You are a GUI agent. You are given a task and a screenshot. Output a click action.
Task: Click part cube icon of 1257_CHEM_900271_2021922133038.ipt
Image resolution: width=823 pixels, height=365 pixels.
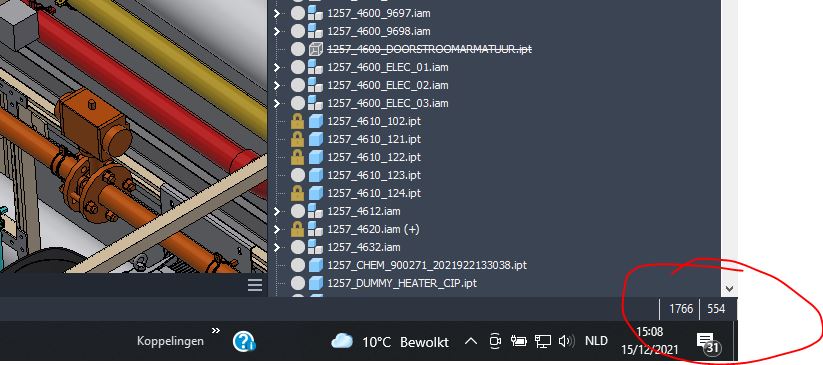coord(315,265)
